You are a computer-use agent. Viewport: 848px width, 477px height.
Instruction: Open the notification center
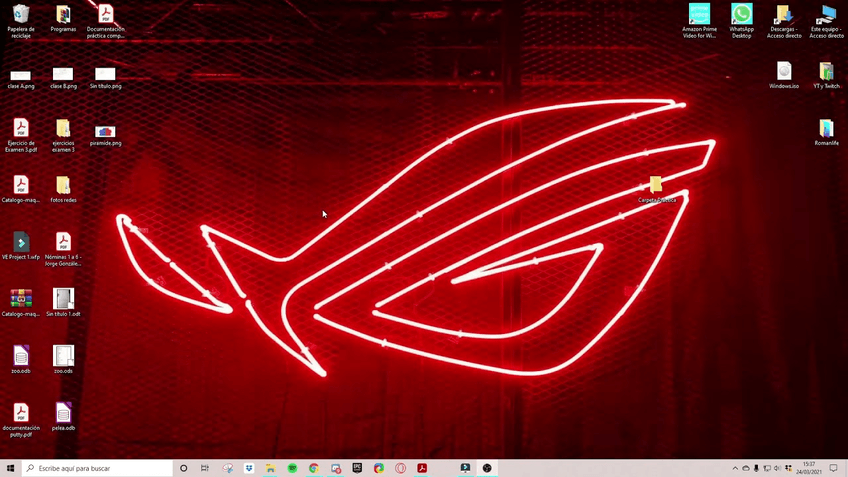click(x=833, y=468)
